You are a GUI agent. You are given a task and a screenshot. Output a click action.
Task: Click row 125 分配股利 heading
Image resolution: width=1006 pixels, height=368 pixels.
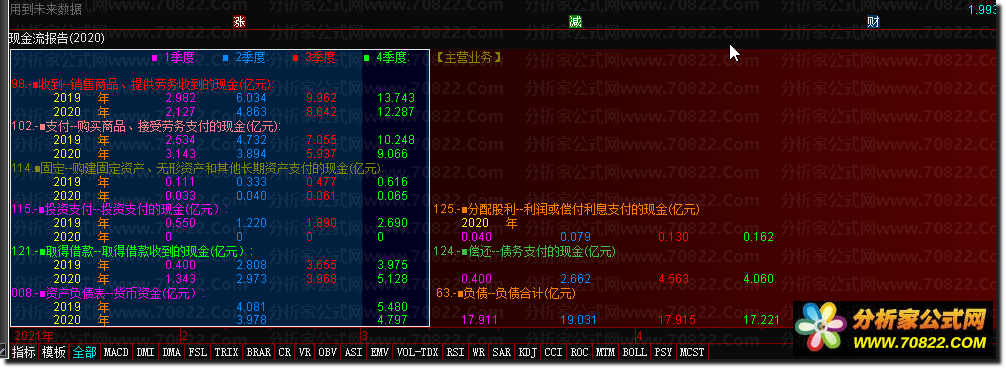tap(567, 210)
